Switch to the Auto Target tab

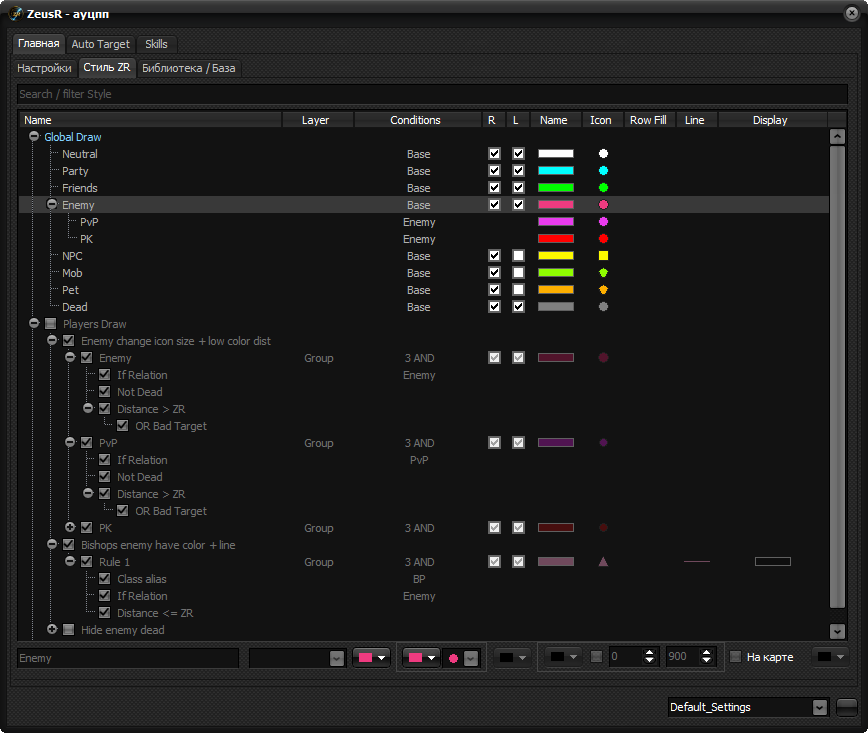pos(100,44)
